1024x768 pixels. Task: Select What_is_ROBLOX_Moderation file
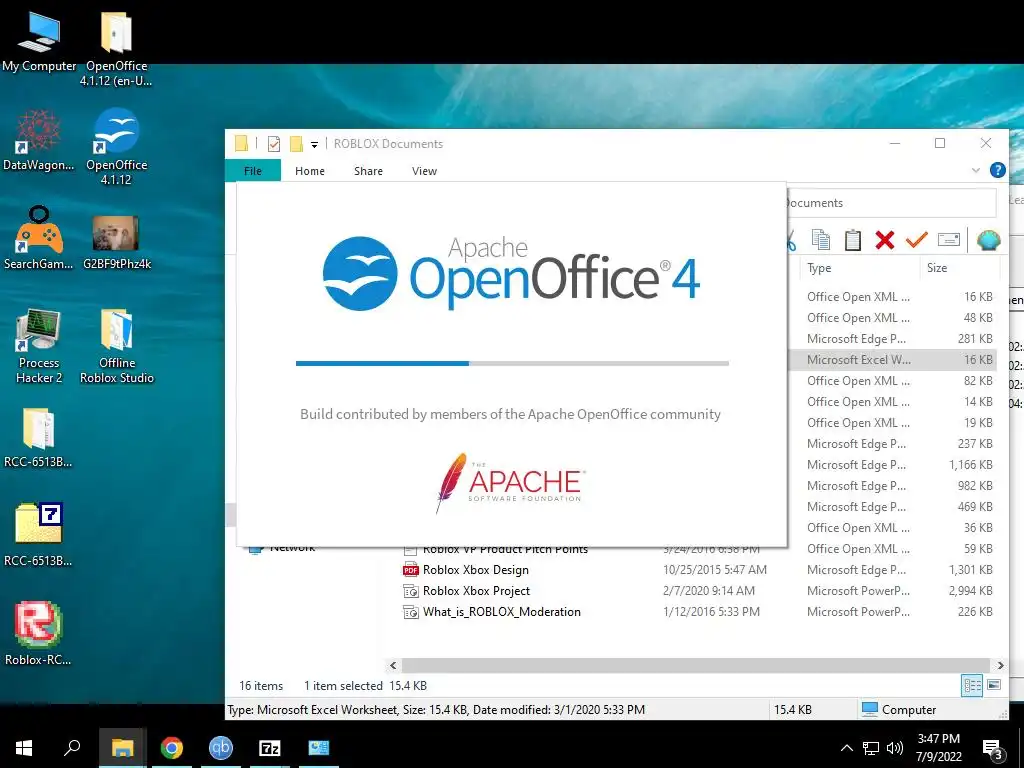click(x=502, y=611)
